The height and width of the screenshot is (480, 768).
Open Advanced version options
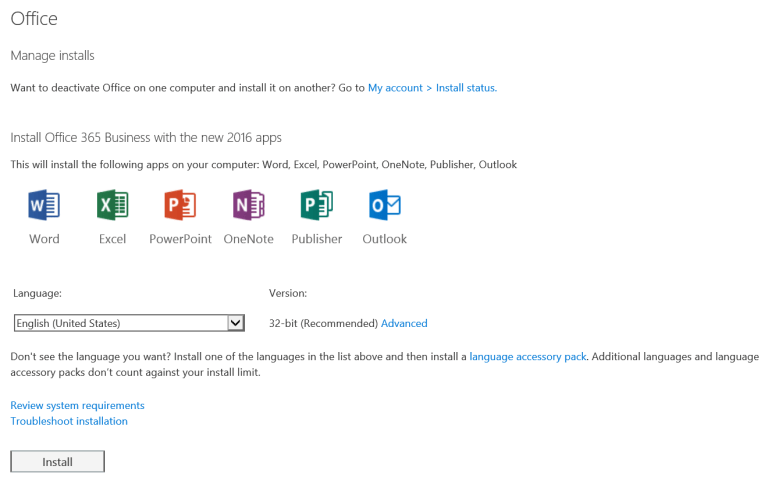404,323
